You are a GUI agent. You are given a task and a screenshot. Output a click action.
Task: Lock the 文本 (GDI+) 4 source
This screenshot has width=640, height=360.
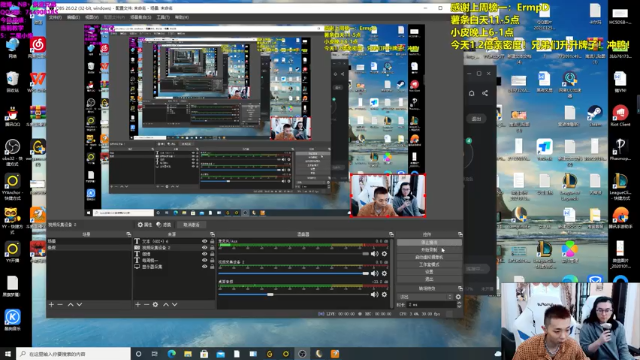pyautogui.click(x=212, y=241)
